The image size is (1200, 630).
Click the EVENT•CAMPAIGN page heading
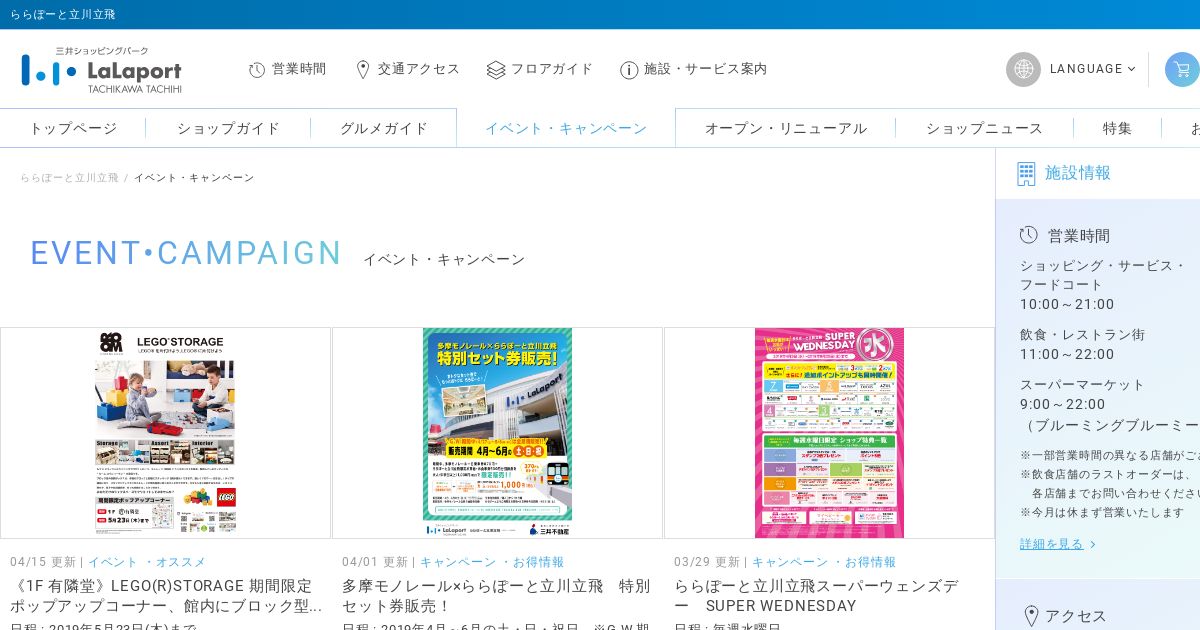coord(186,253)
